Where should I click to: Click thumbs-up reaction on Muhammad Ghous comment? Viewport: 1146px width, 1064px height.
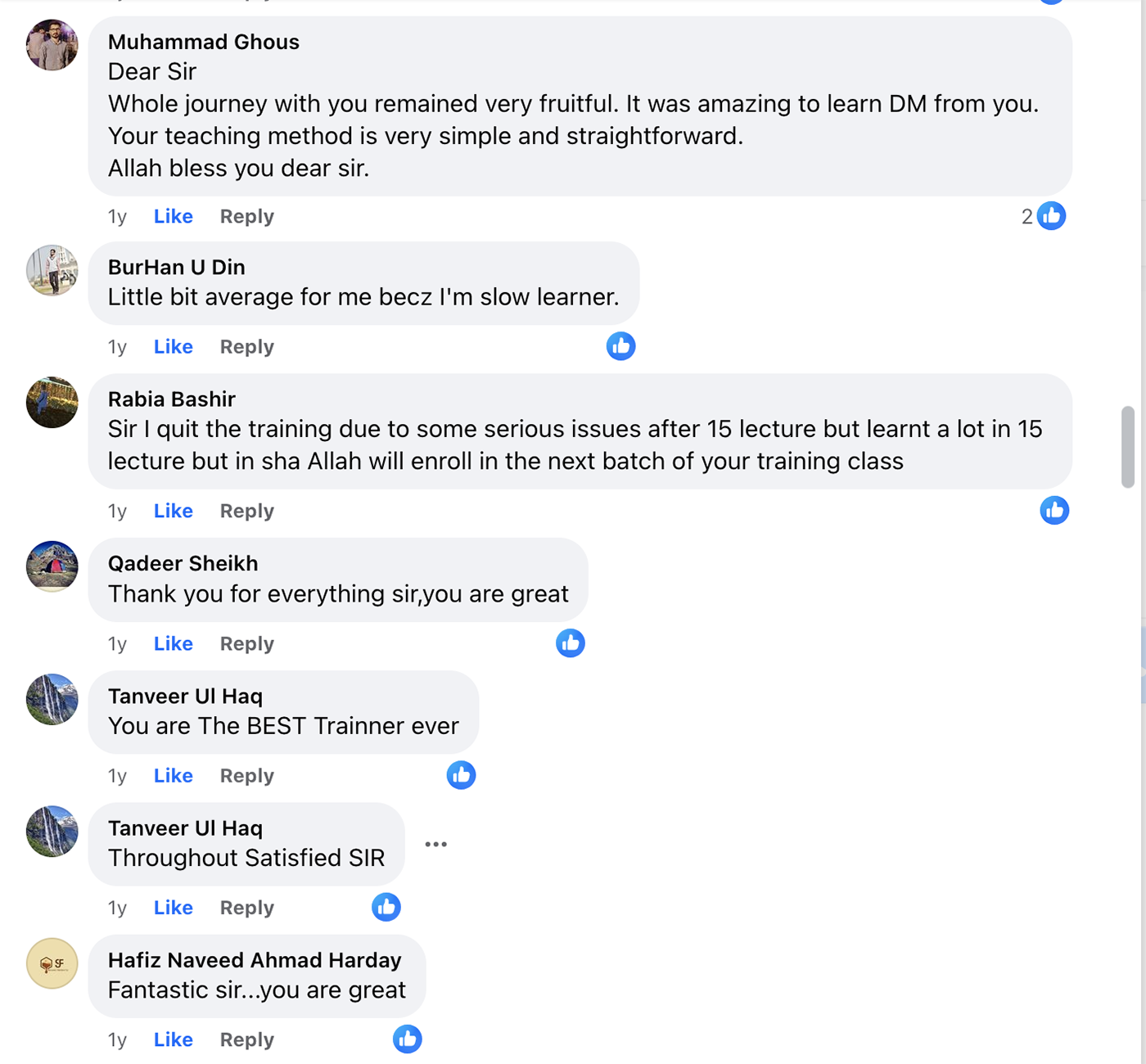coord(1051,216)
